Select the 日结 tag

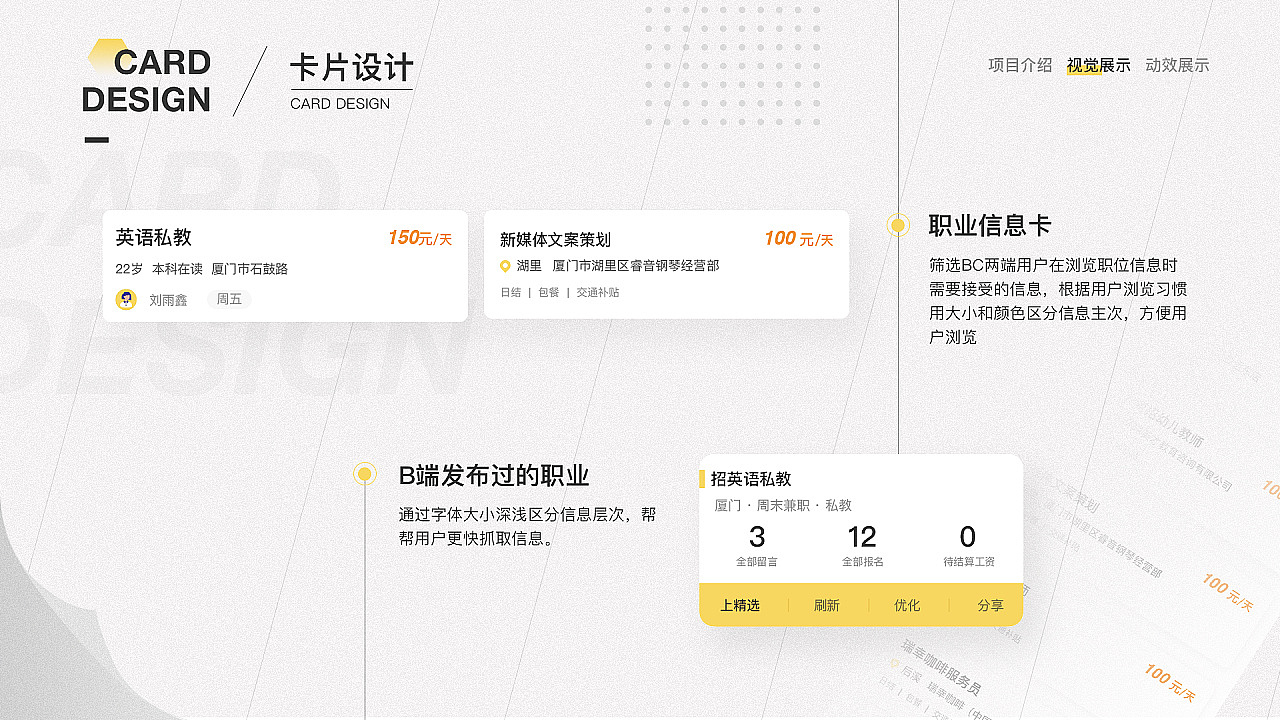point(510,293)
